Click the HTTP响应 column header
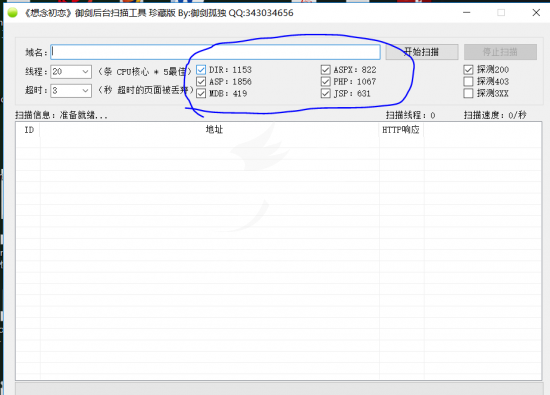 [x=401, y=130]
